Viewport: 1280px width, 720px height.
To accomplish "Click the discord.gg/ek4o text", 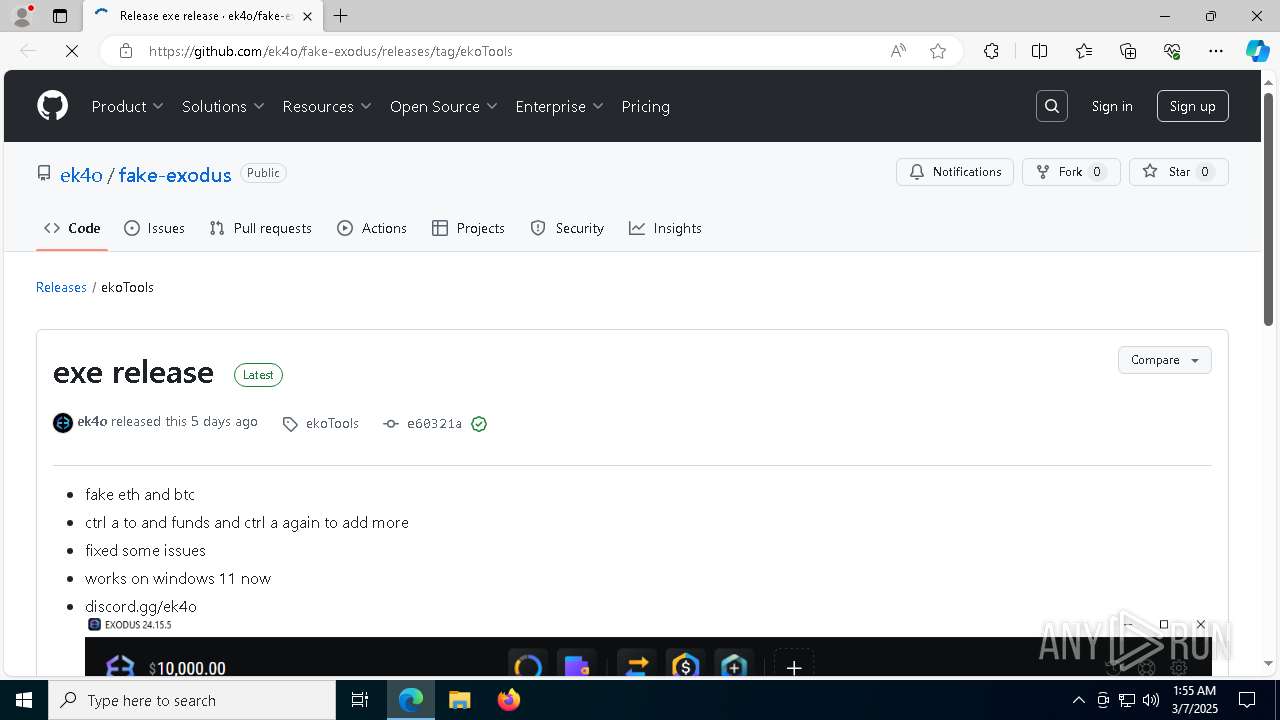I will [x=141, y=606].
